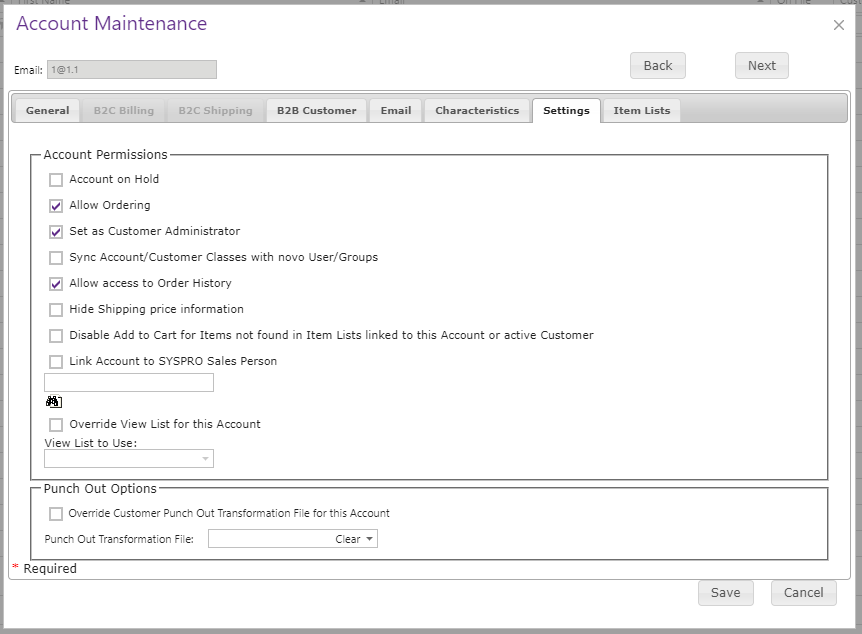Screen dimensions: 862x634
Task: Expand the Punch Out Transformation File dropdown
Action: click(x=292, y=539)
